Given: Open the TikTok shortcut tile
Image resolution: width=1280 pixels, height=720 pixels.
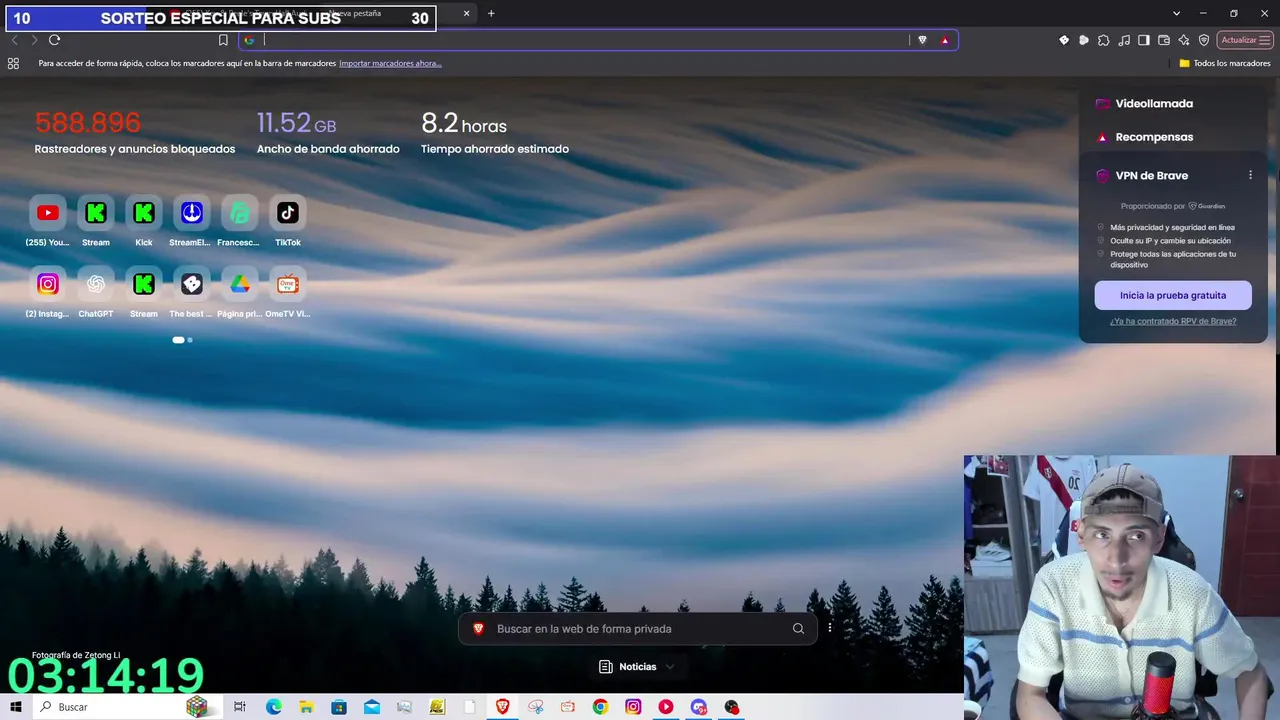Looking at the screenshot, I should pyautogui.click(x=288, y=213).
